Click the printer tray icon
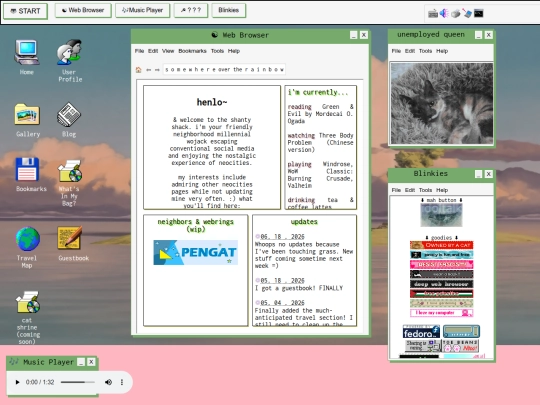 (456, 14)
